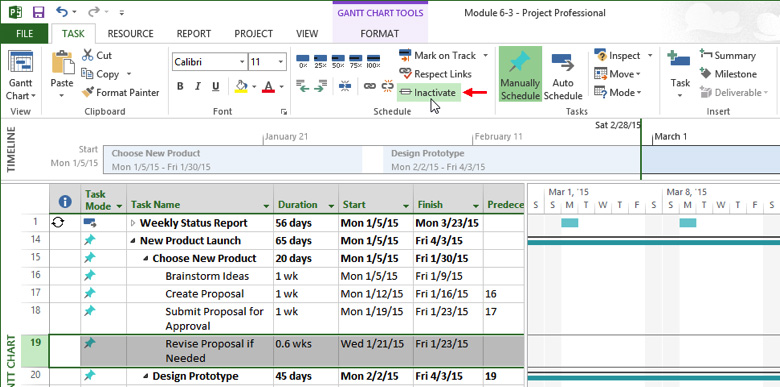
Task: Click the Mar 2 status report Gantt bar
Action: point(570,223)
